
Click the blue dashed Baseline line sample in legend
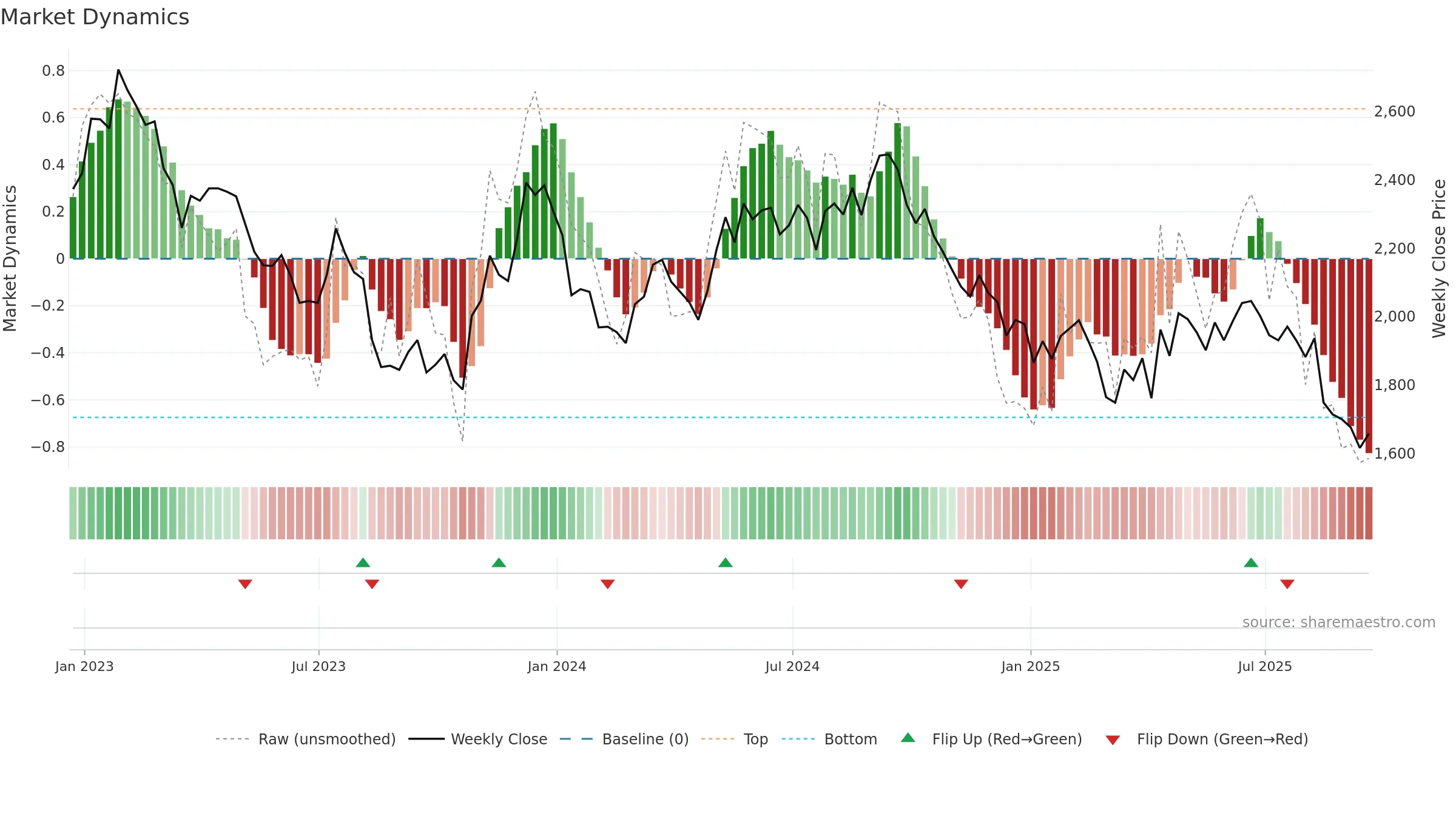576,739
